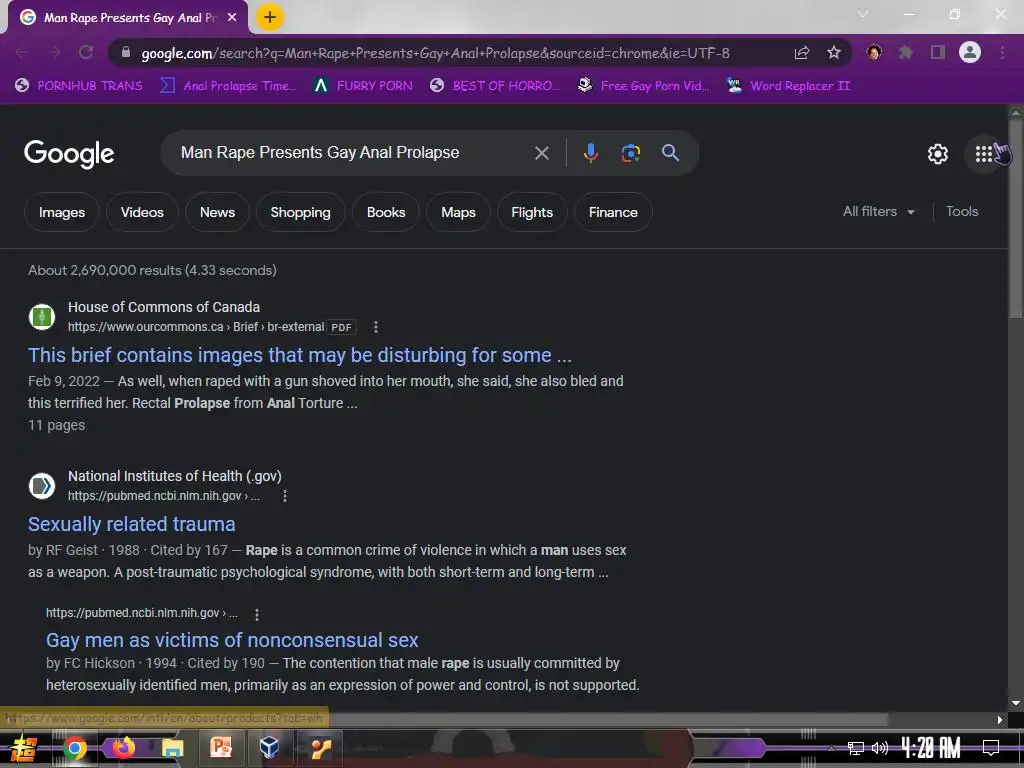Open File Explorer from the taskbar
The height and width of the screenshot is (768, 1024).
172,748
